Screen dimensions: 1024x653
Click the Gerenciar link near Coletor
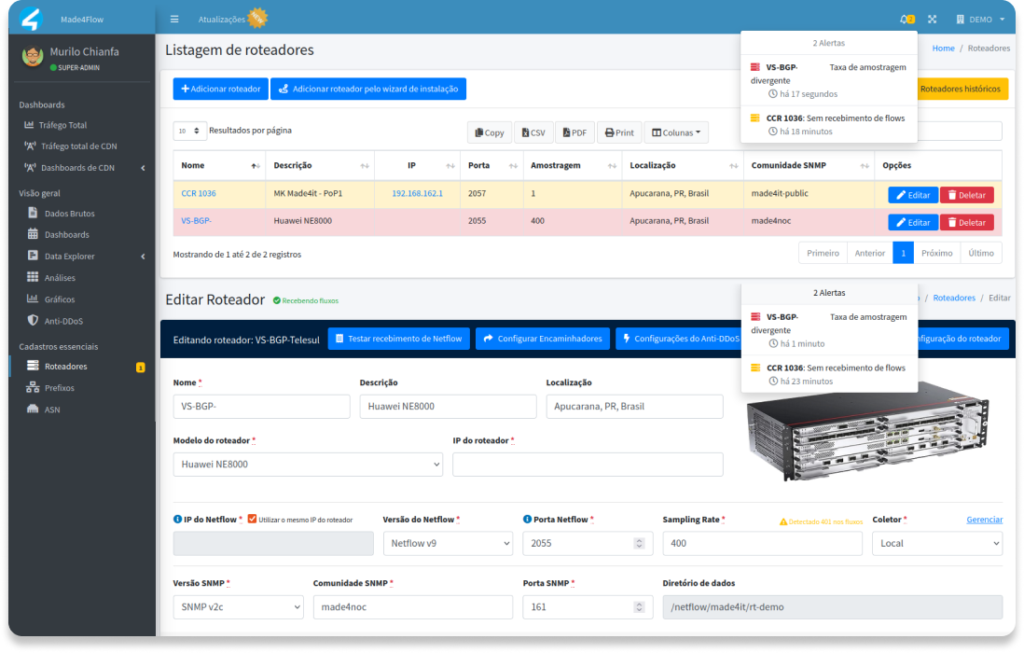pos(984,519)
